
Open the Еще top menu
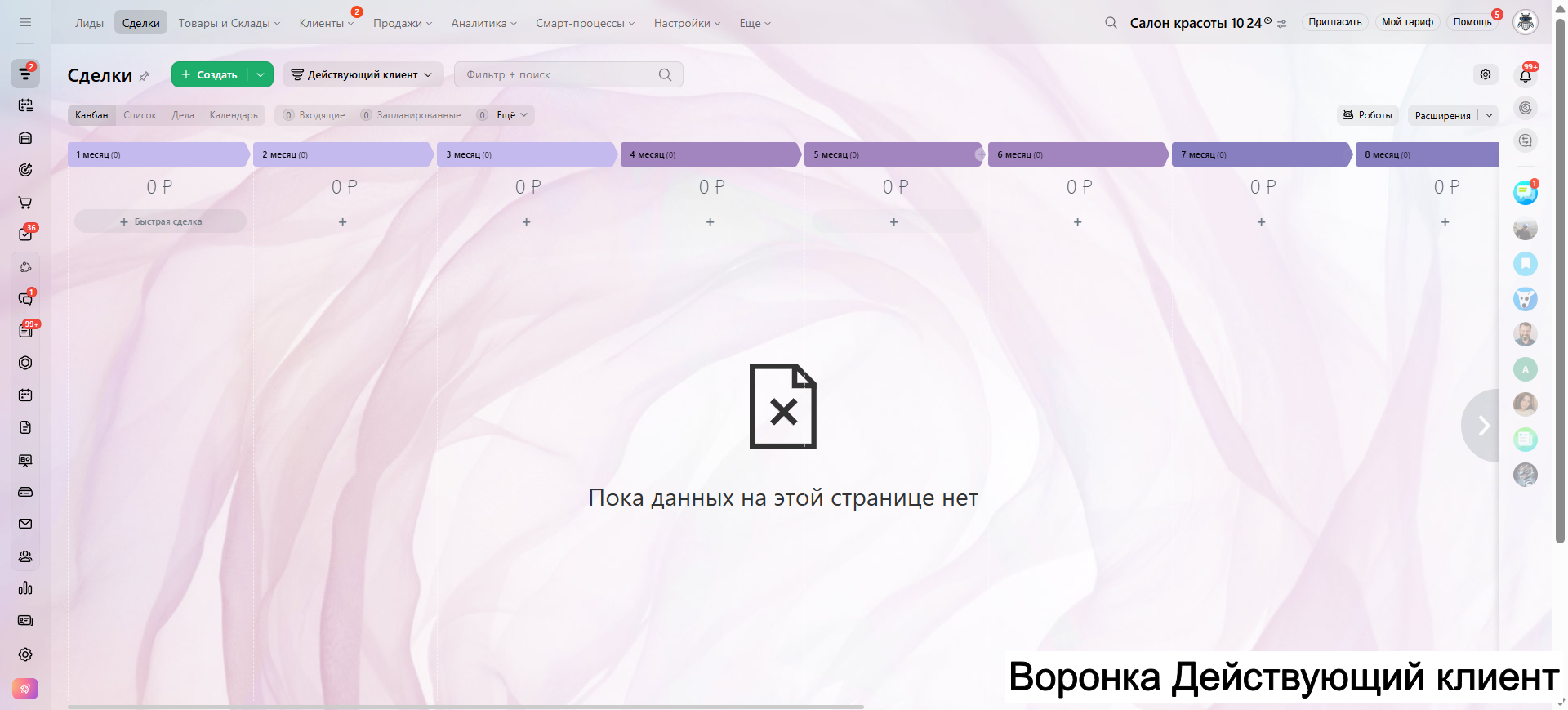[755, 23]
